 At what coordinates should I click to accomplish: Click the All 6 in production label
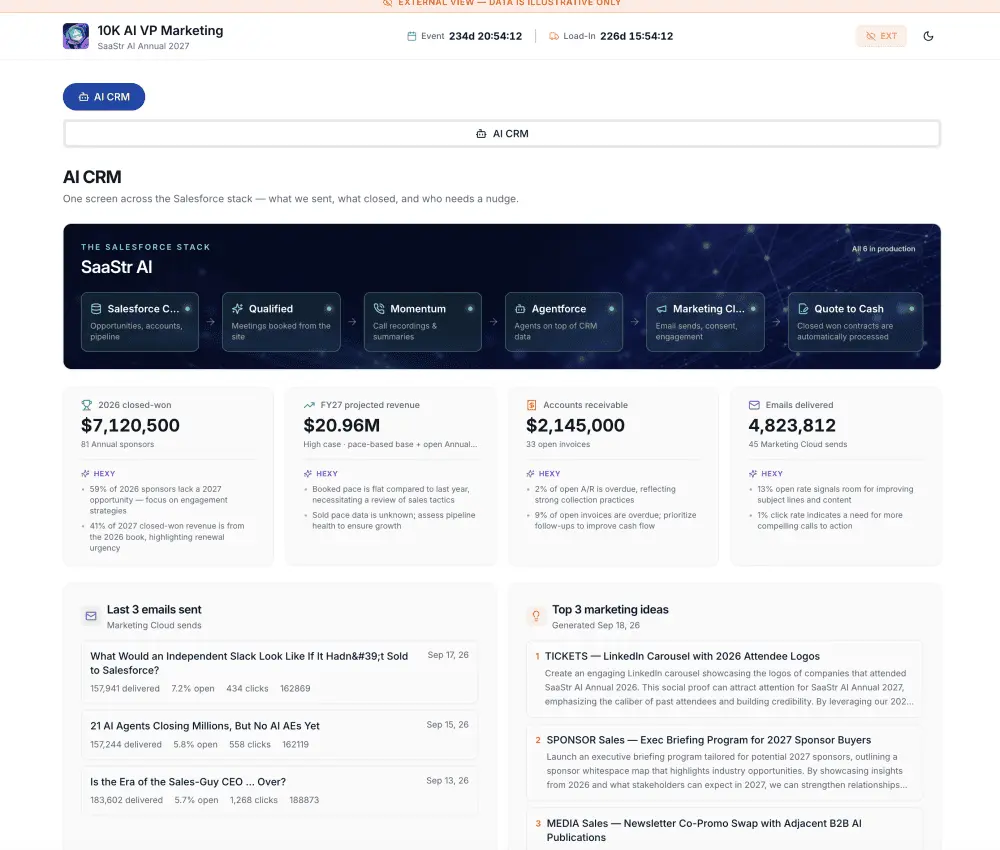(x=883, y=249)
